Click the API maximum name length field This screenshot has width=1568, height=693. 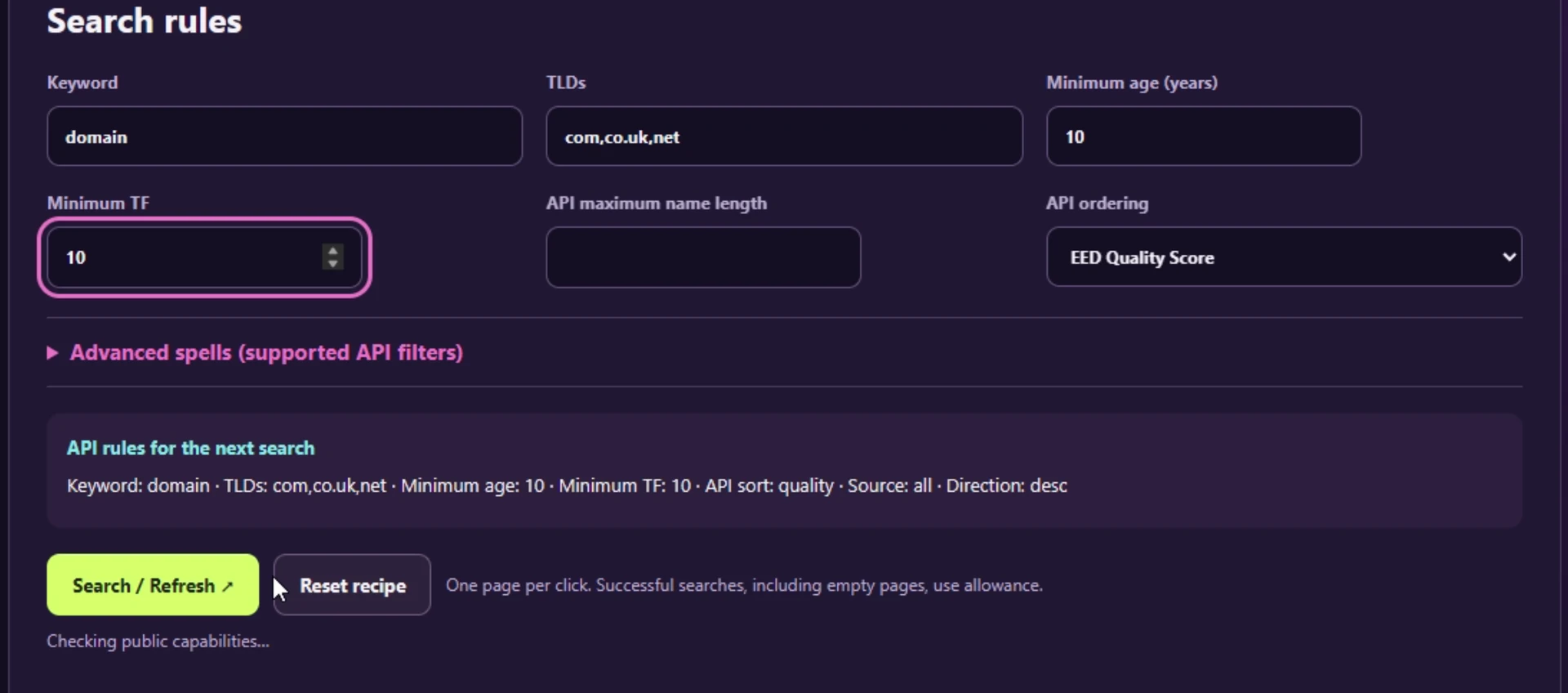point(703,257)
